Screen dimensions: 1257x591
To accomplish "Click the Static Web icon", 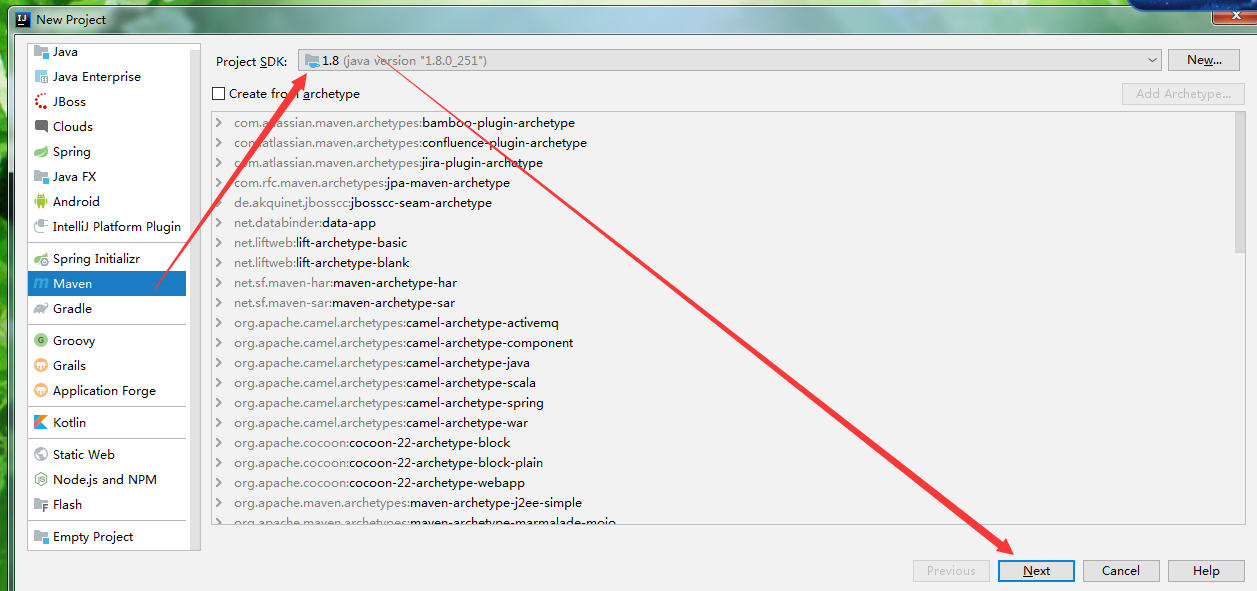I will (41, 455).
